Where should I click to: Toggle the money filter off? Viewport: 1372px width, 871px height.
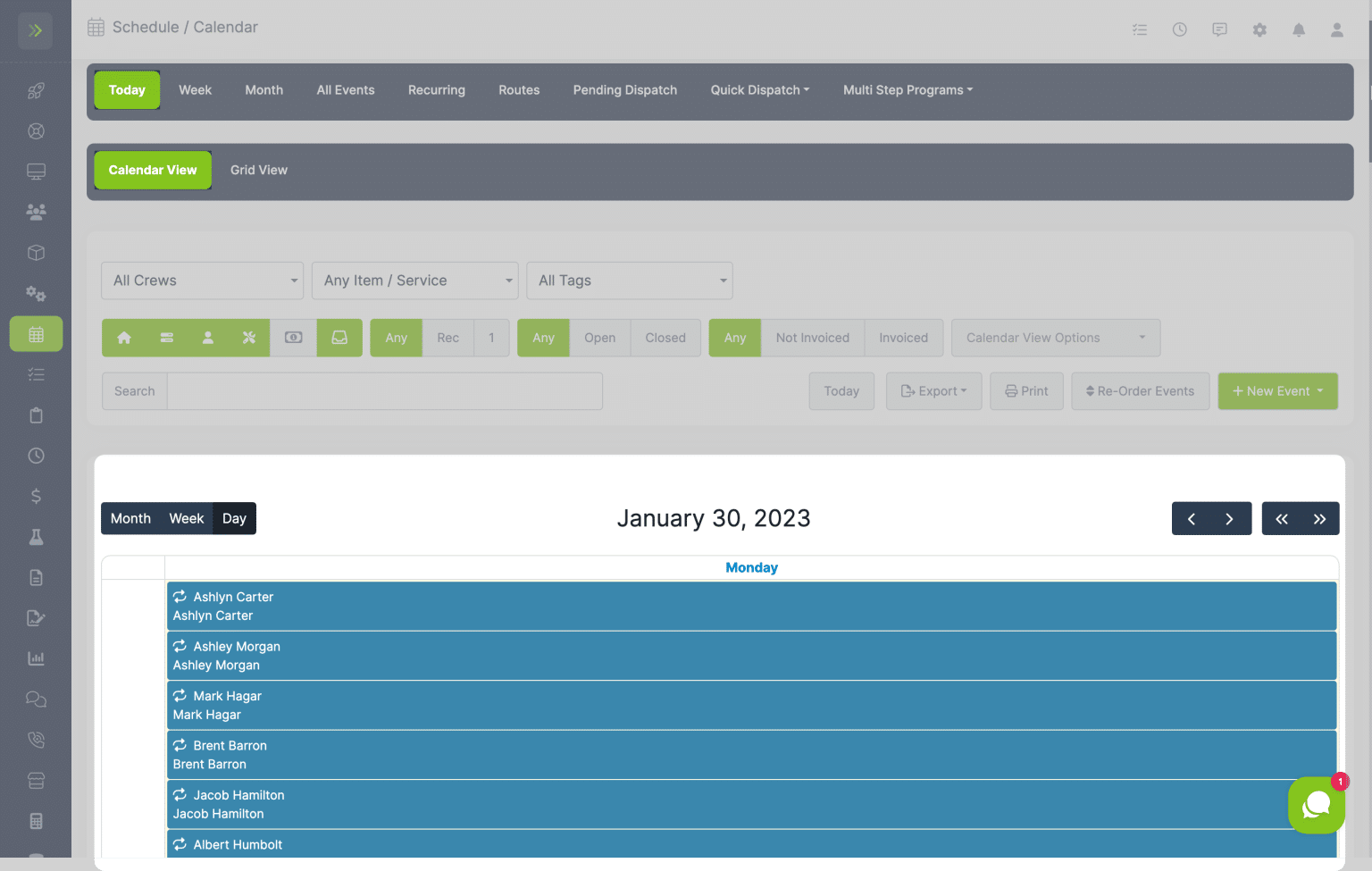[x=293, y=338]
